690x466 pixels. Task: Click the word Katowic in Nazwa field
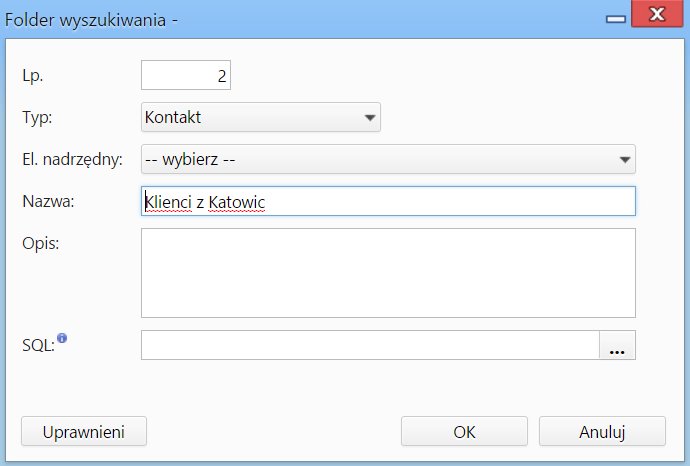click(x=237, y=202)
